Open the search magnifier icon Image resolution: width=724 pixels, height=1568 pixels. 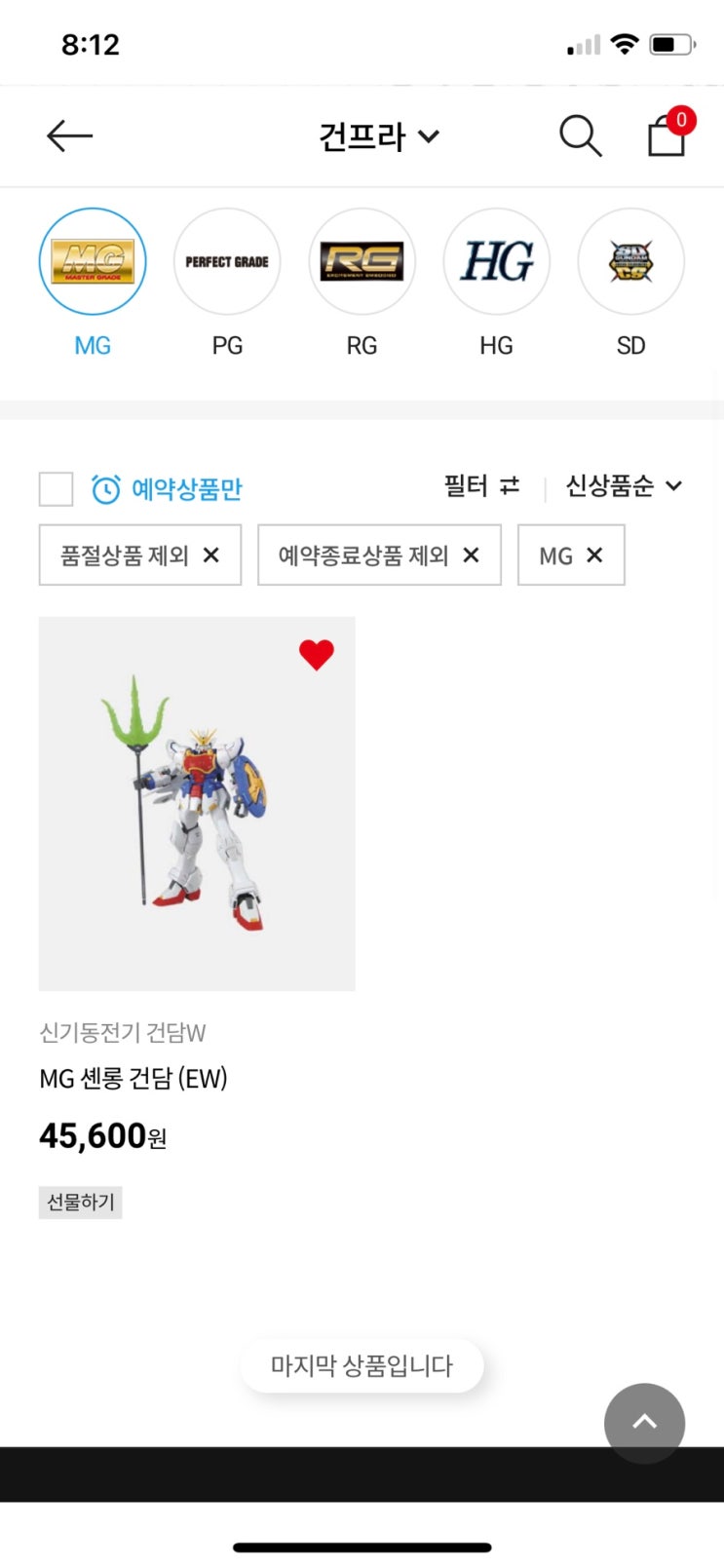[580, 135]
